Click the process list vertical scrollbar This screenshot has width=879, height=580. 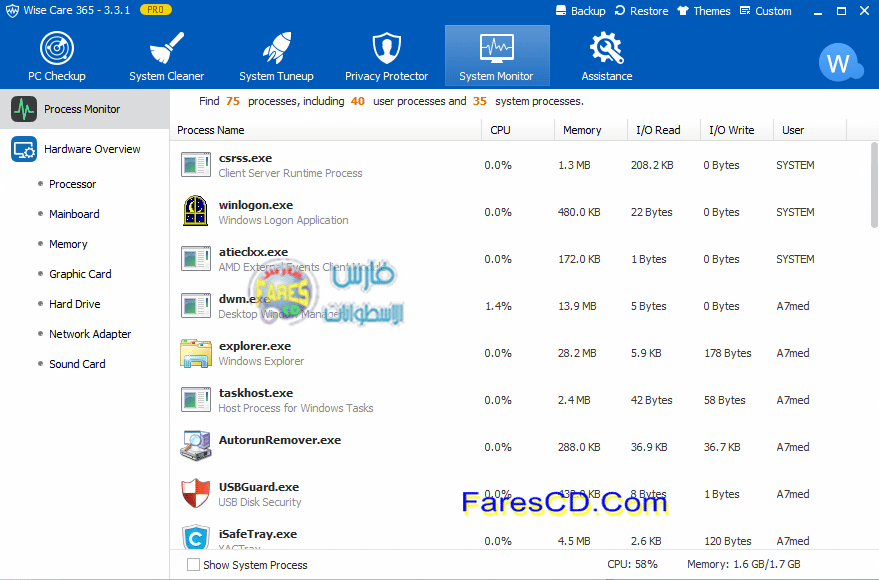click(874, 185)
